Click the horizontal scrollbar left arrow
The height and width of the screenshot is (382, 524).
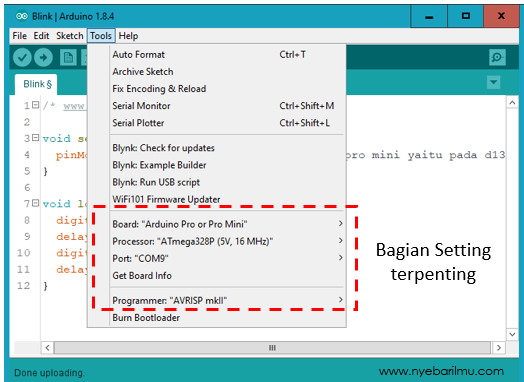pos(47,348)
